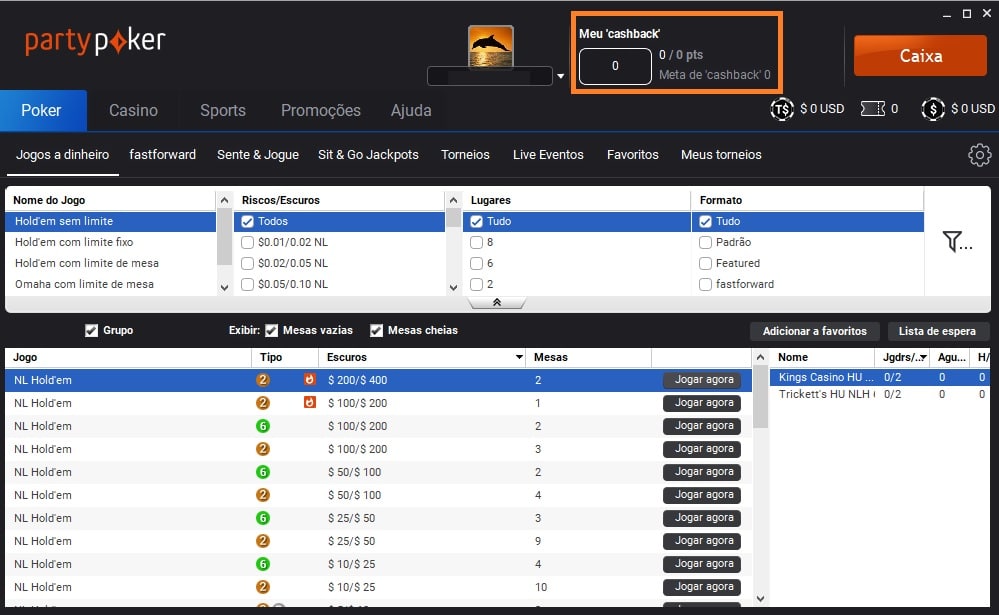Screen dimensions: 999x615
Task: Click the tickets icon
Action: click(x=872, y=109)
